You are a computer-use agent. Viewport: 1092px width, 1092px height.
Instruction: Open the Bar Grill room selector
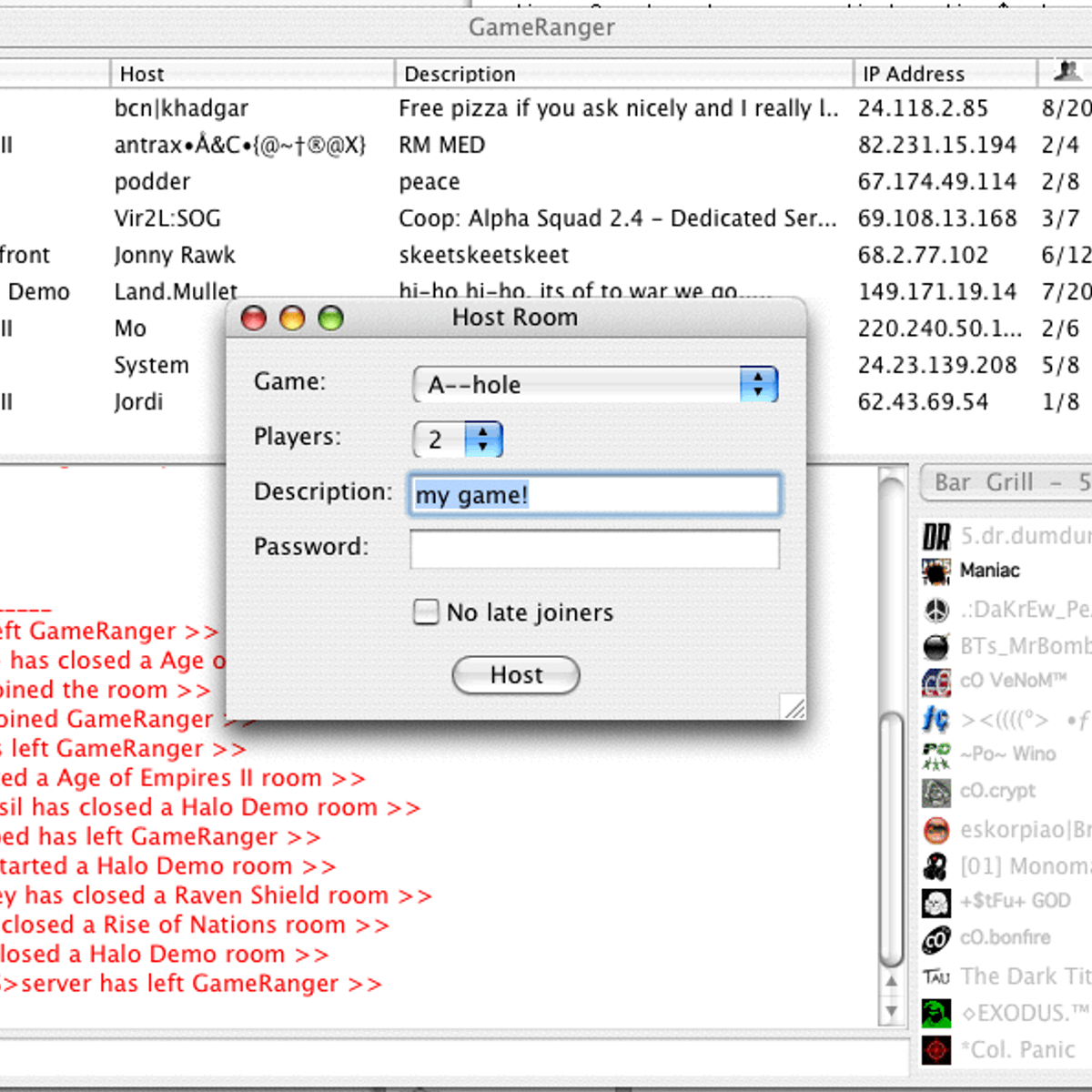pos(1006,482)
